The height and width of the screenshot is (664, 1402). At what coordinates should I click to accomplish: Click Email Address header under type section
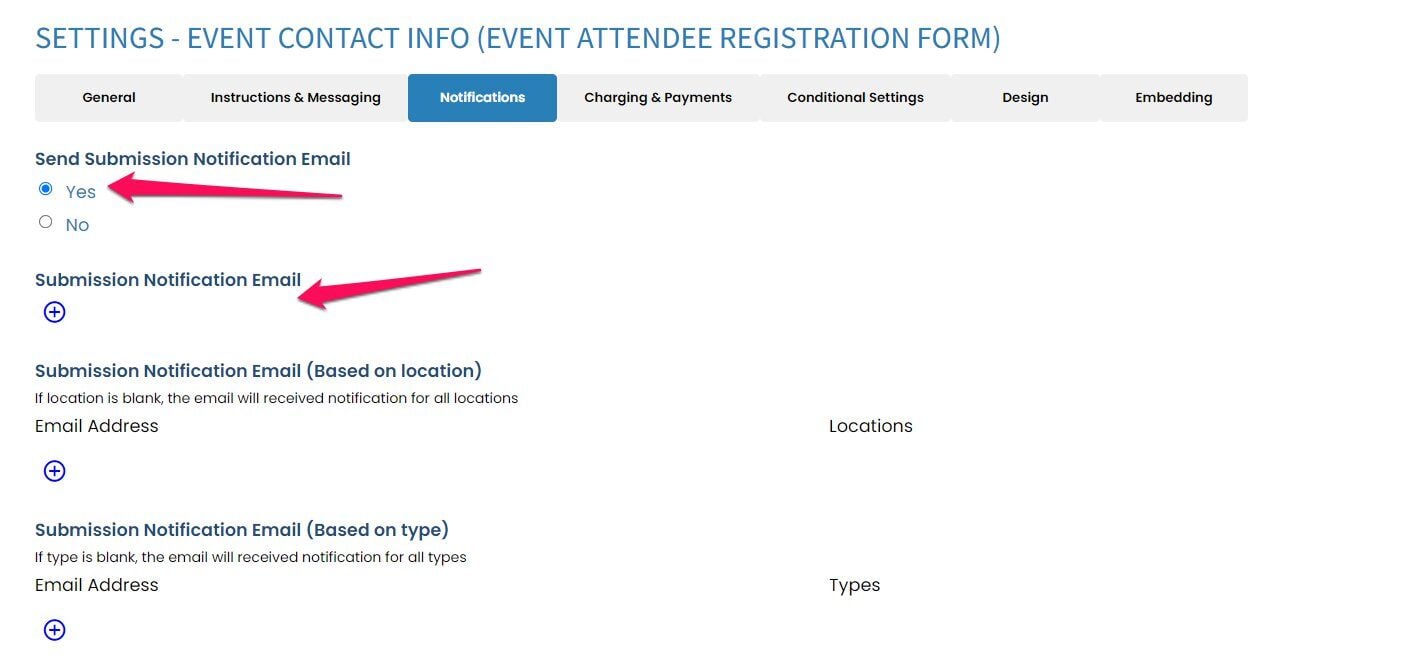97,585
